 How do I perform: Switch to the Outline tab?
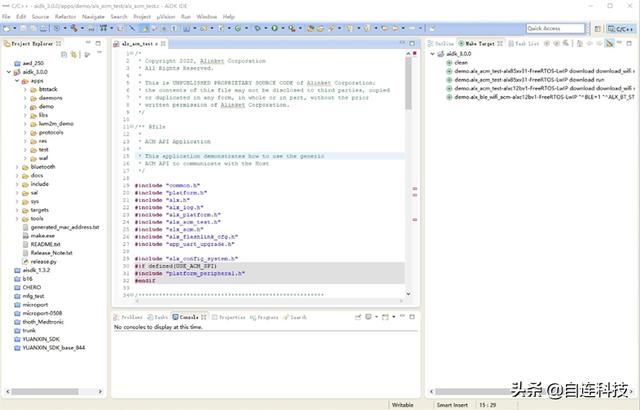pos(443,44)
